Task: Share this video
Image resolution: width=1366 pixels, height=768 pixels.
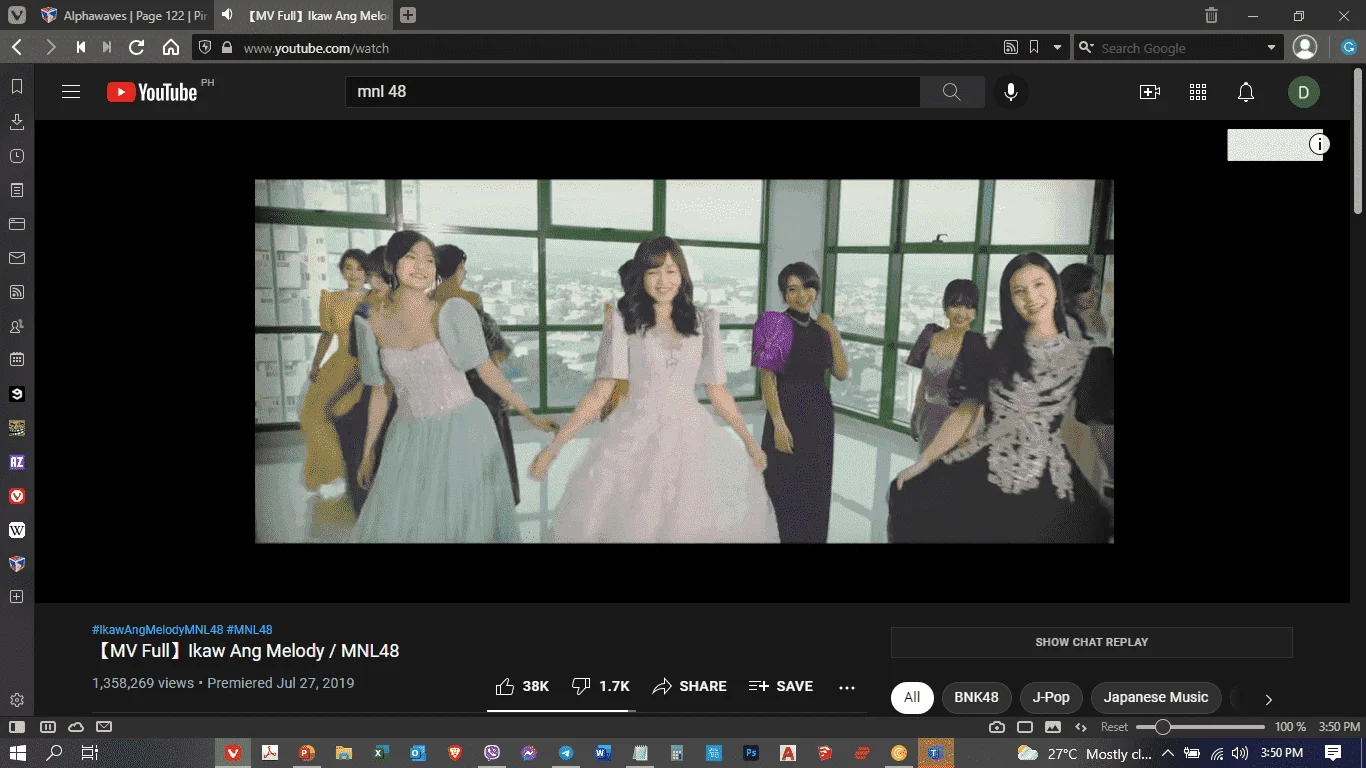Action: [690, 686]
